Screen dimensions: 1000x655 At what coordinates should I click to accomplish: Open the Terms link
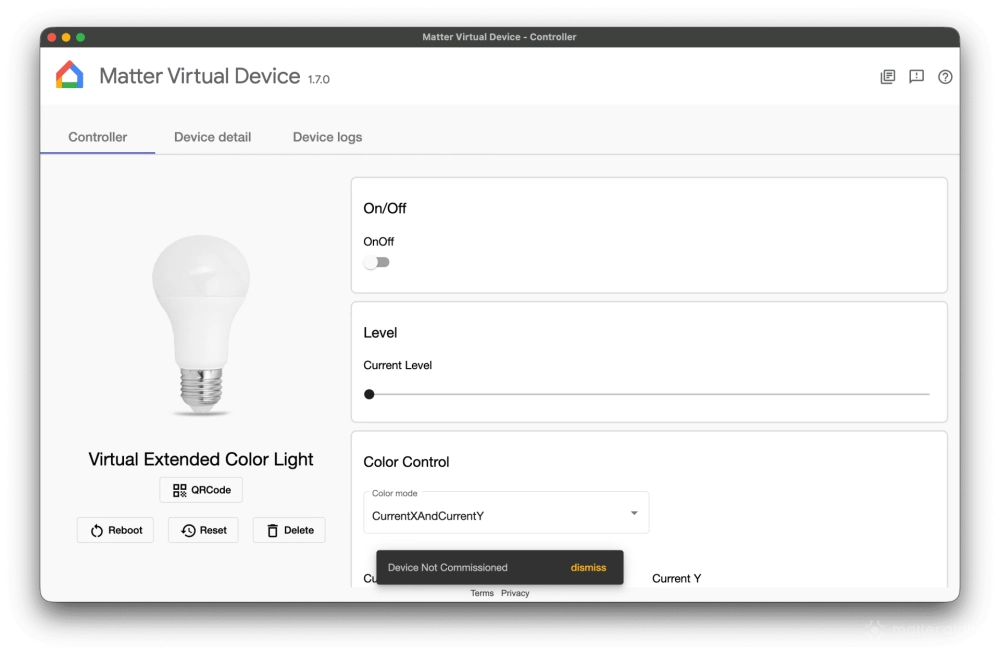pos(482,593)
